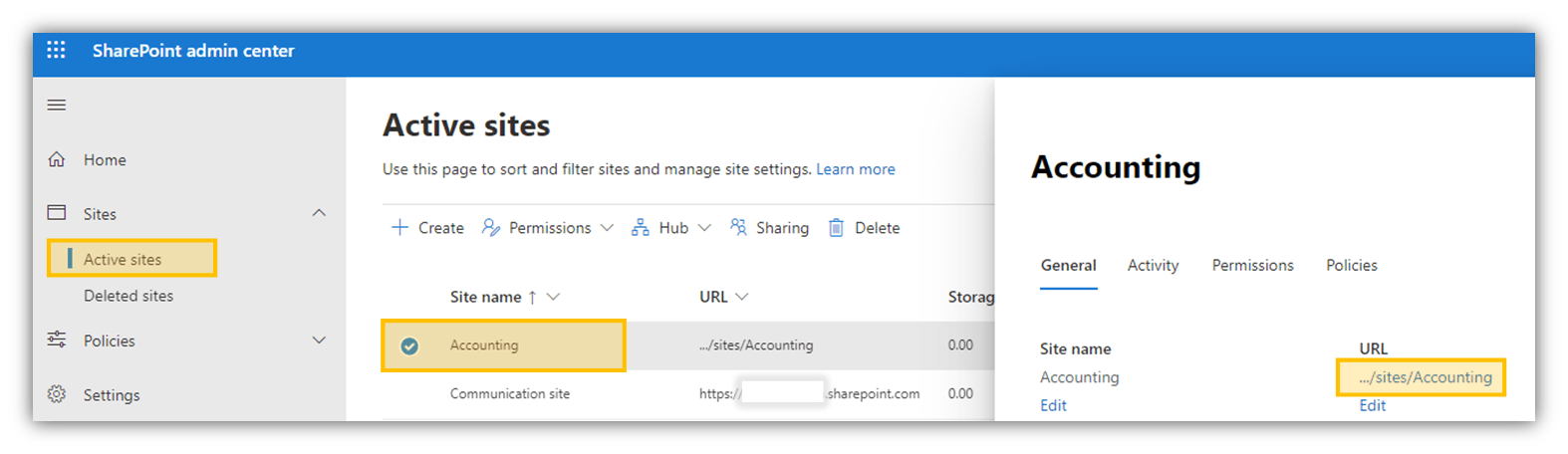Click Edit under URL
The width and height of the screenshot is (1568, 454).
[1373, 405]
